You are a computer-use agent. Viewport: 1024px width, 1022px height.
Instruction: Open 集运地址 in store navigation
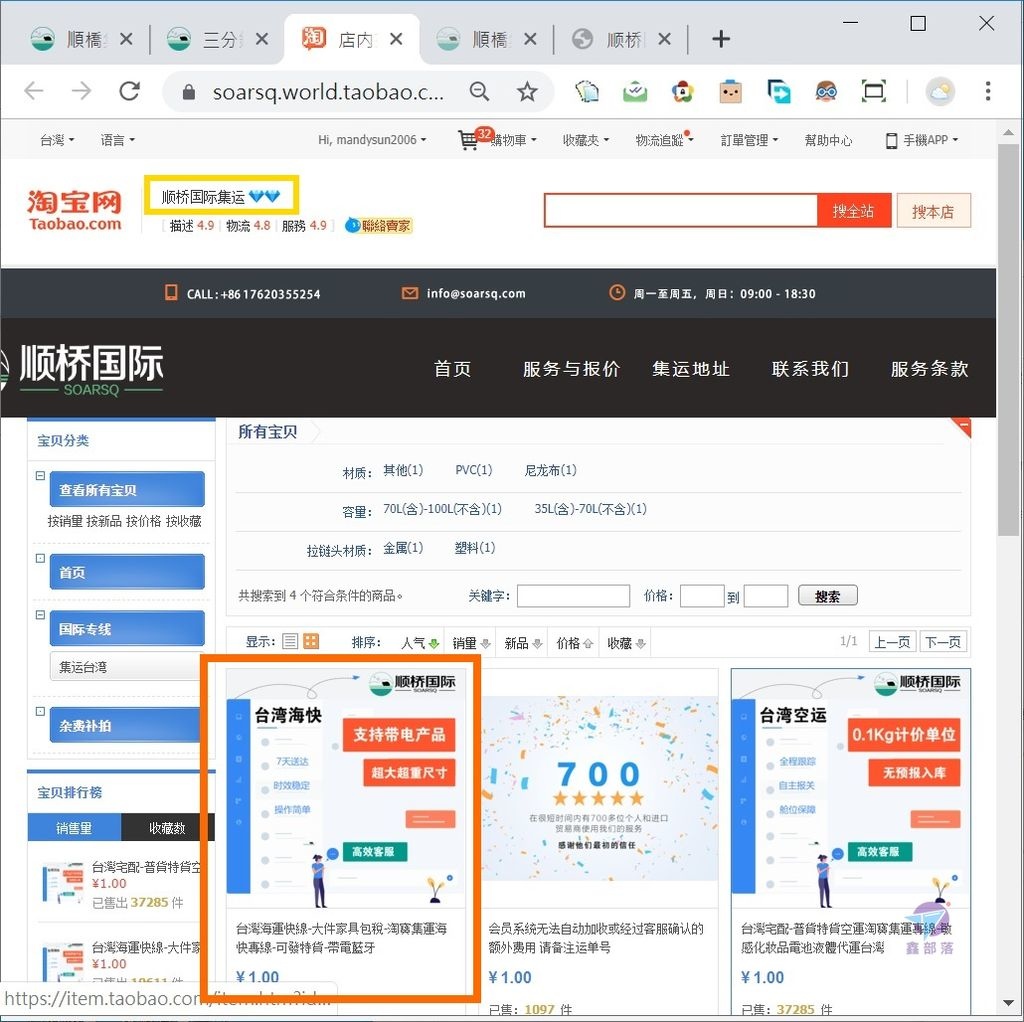(691, 369)
